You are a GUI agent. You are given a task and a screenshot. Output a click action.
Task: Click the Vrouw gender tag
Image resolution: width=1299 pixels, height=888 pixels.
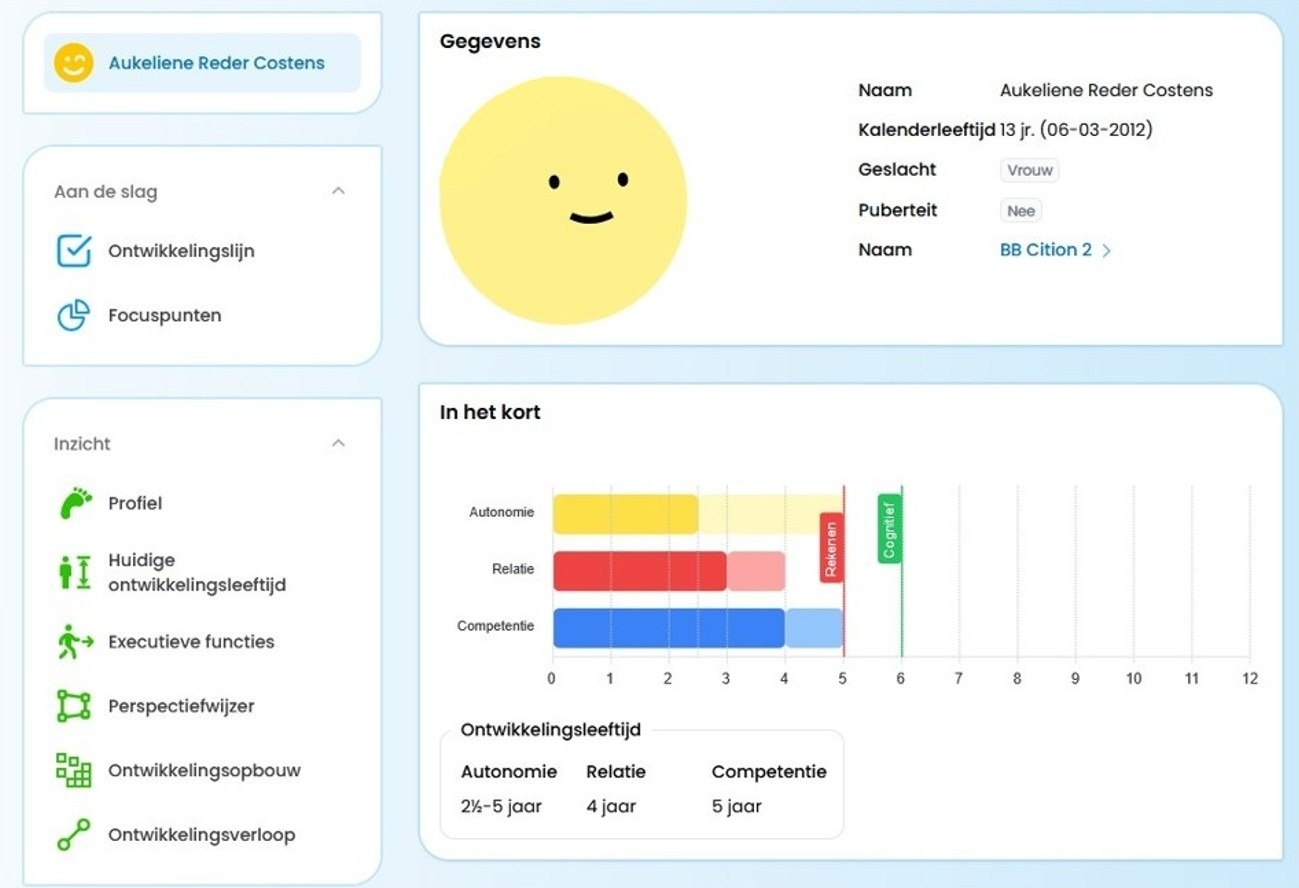pyautogui.click(x=1029, y=170)
